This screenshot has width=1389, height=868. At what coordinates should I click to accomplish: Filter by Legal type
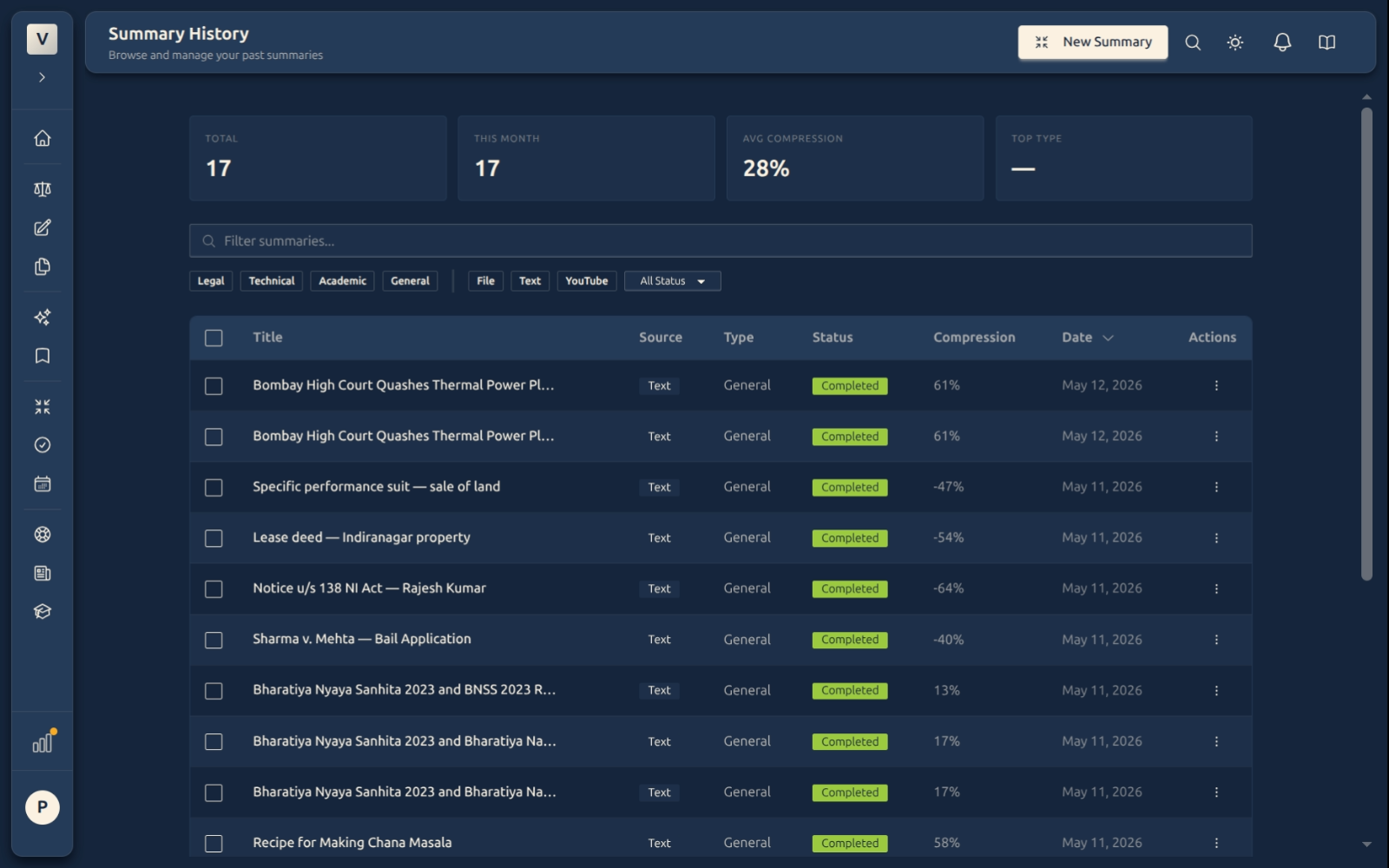coord(211,281)
